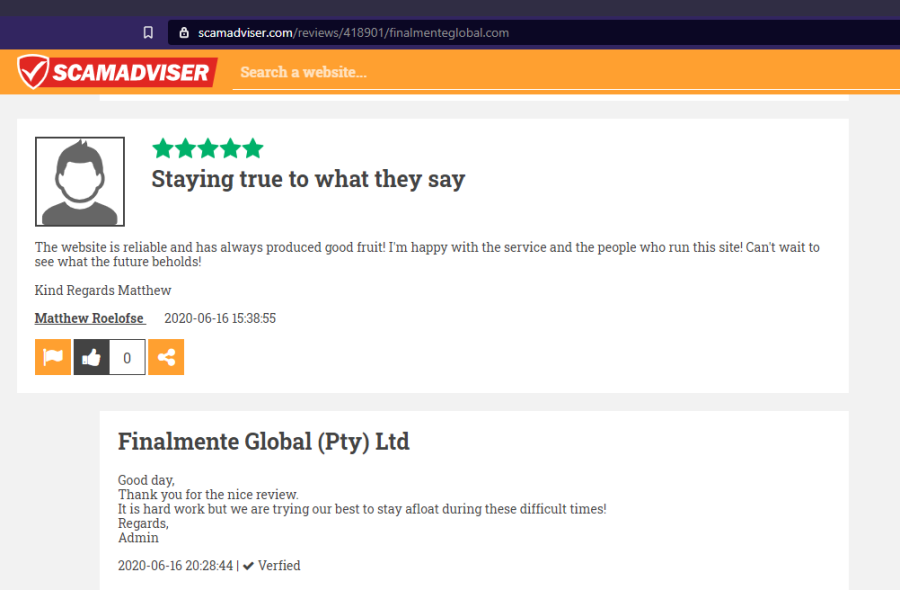900x590 pixels.
Task: Share the review using the share icon
Action: pos(166,357)
